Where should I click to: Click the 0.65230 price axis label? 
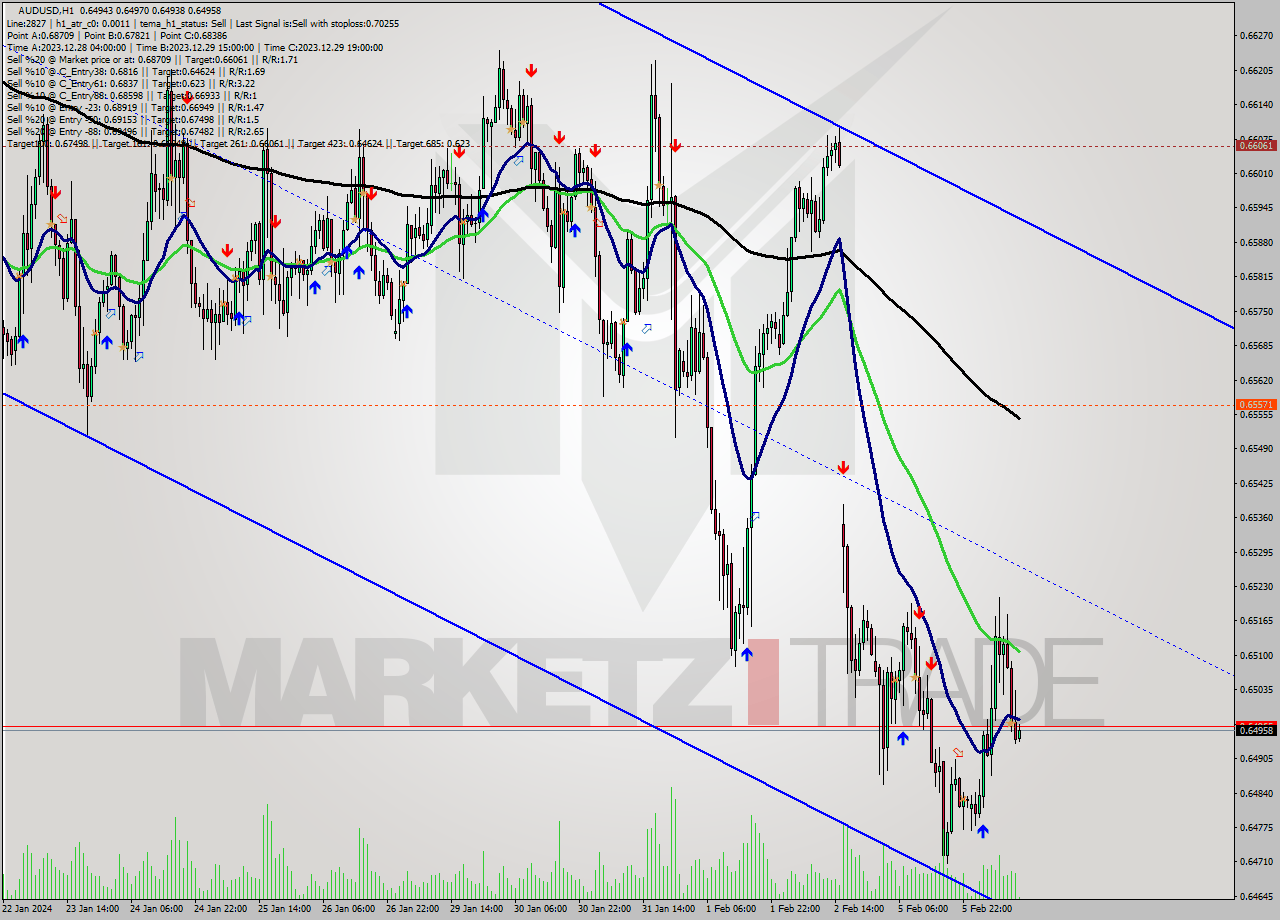(x=1256, y=587)
